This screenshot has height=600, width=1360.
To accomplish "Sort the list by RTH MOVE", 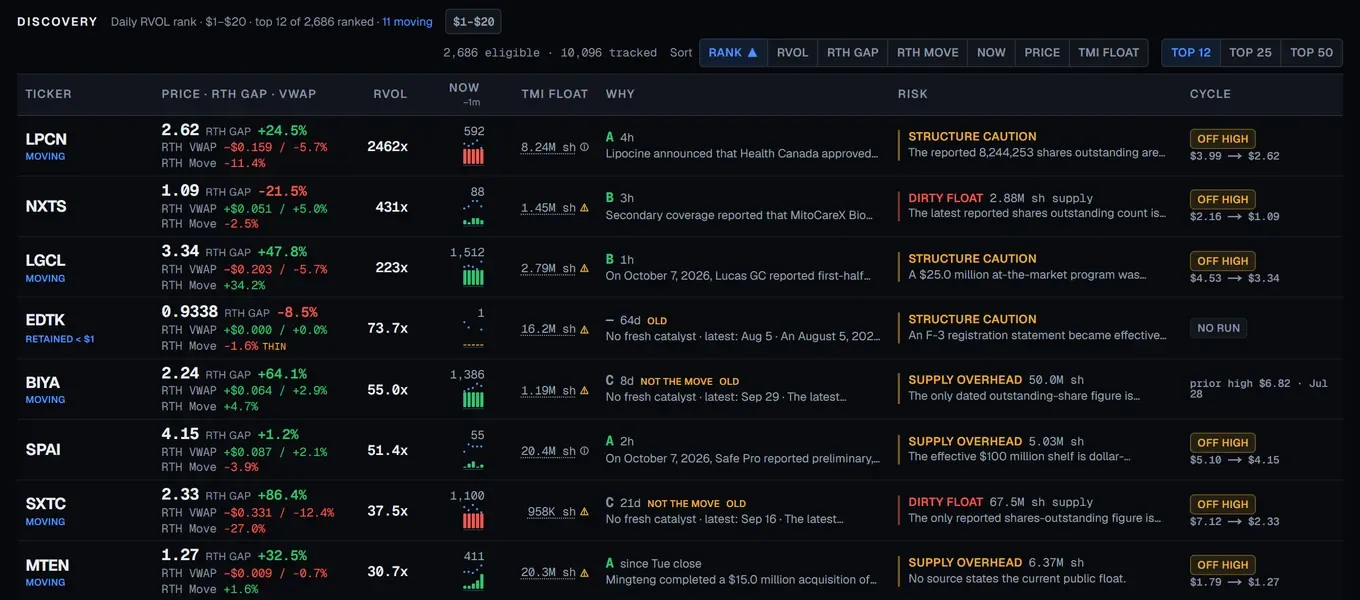I will pos(927,52).
